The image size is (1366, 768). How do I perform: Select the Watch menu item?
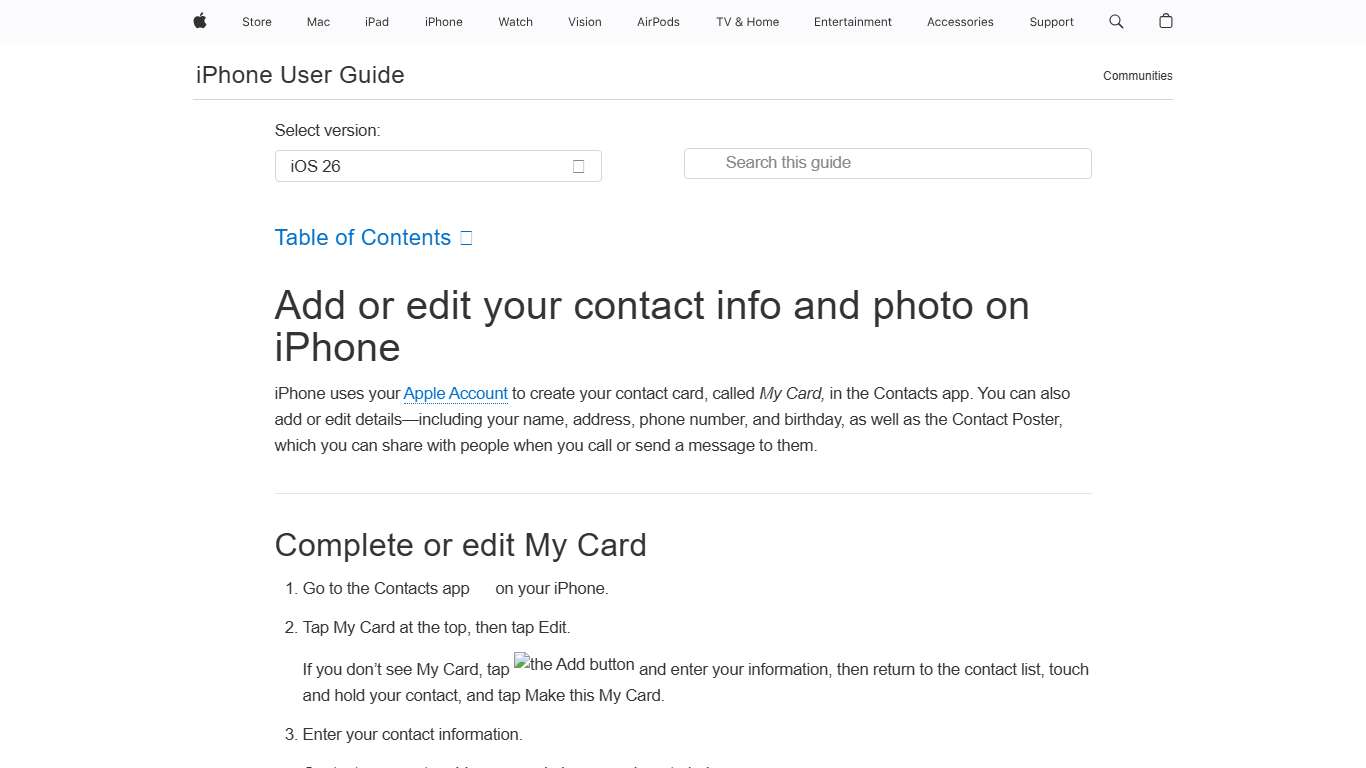click(515, 21)
